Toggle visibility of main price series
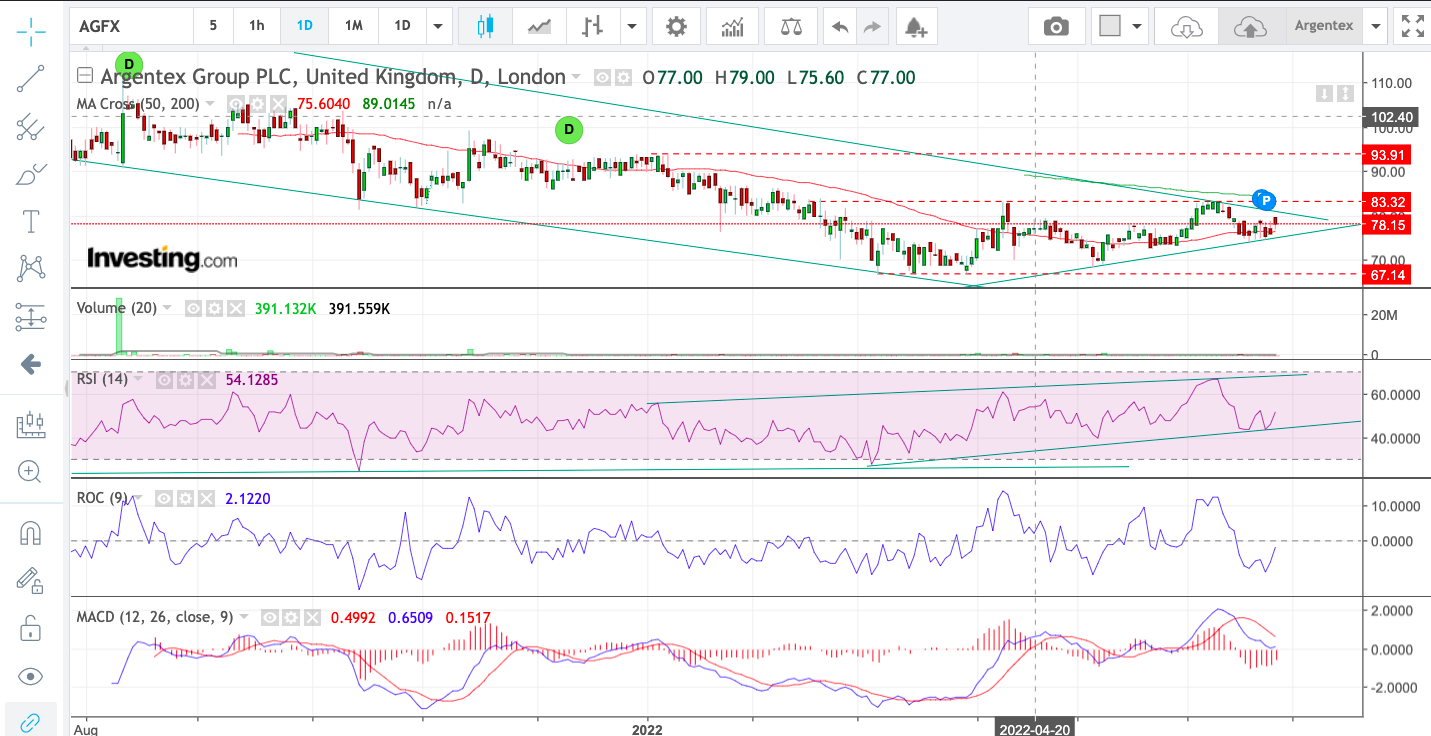Viewport: 1431px width, 736px height. click(602, 77)
